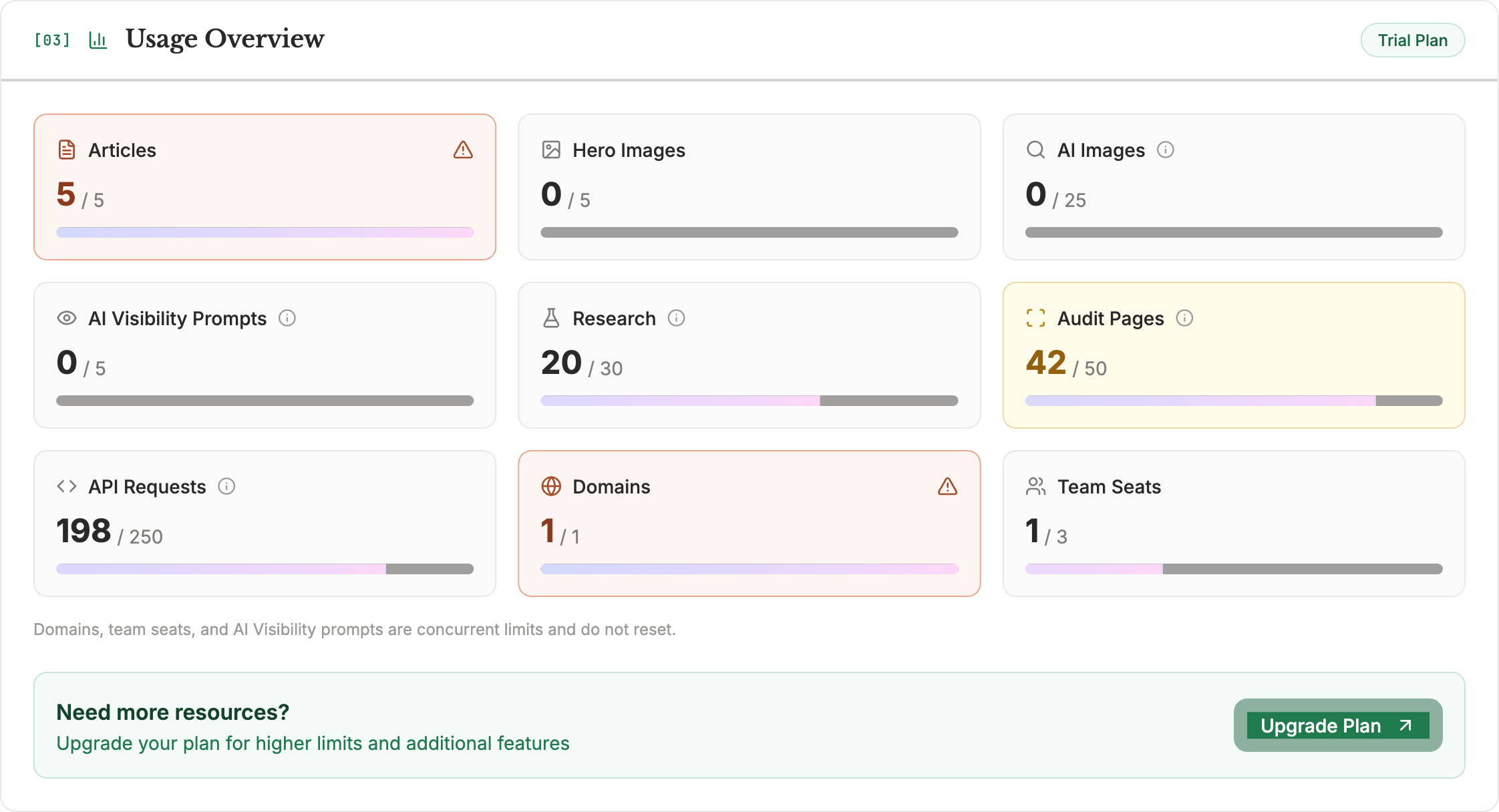Image resolution: width=1499 pixels, height=812 pixels.
Task: Click the Research usage progress bar
Action: [749, 401]
